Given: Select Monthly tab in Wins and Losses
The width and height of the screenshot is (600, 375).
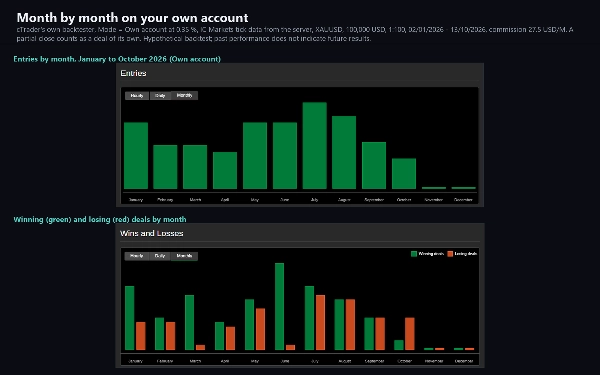Looking at the screenshot, I should [184, 256].
